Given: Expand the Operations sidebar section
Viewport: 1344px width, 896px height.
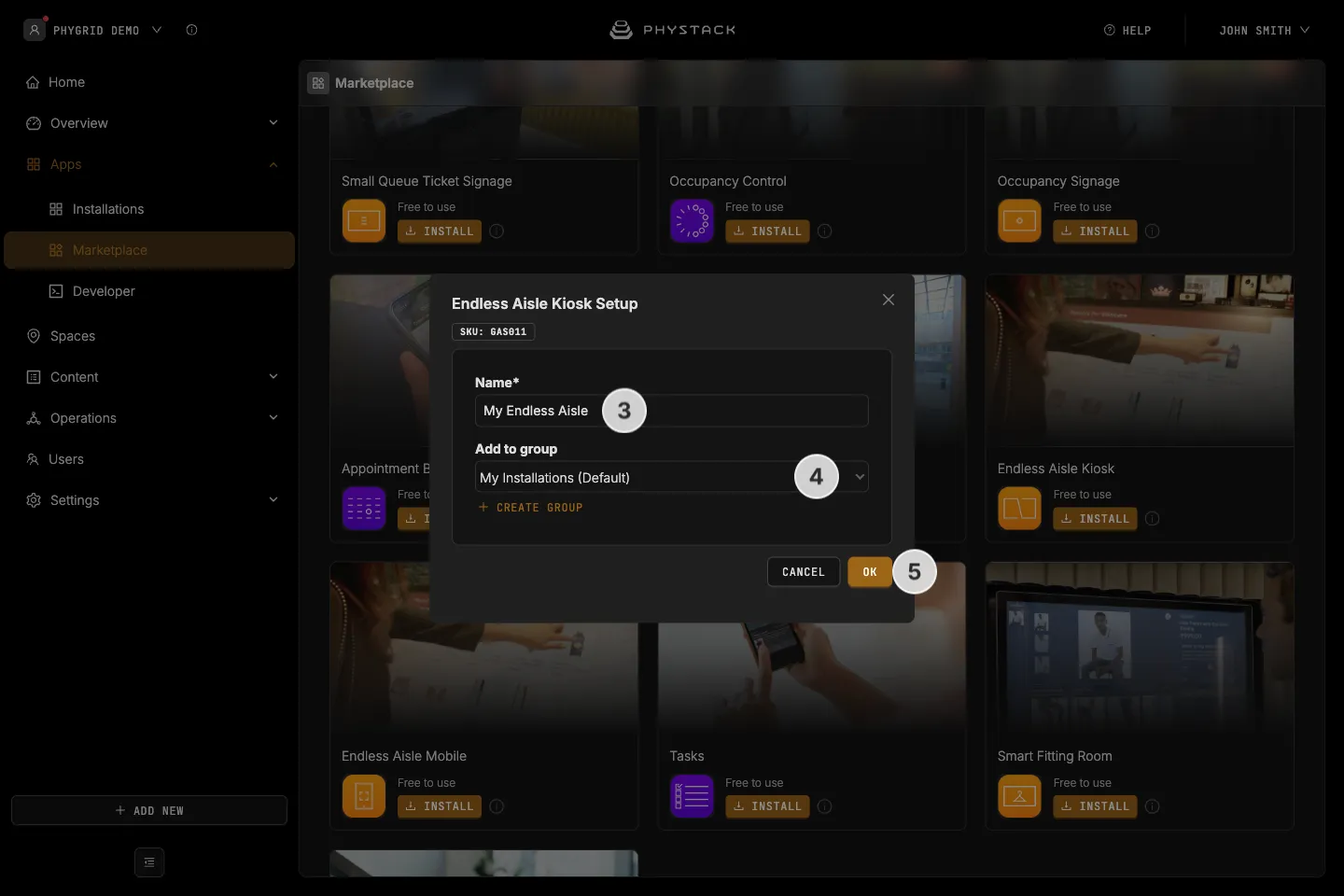Looking at the screenshot, I should click(149, 418).
